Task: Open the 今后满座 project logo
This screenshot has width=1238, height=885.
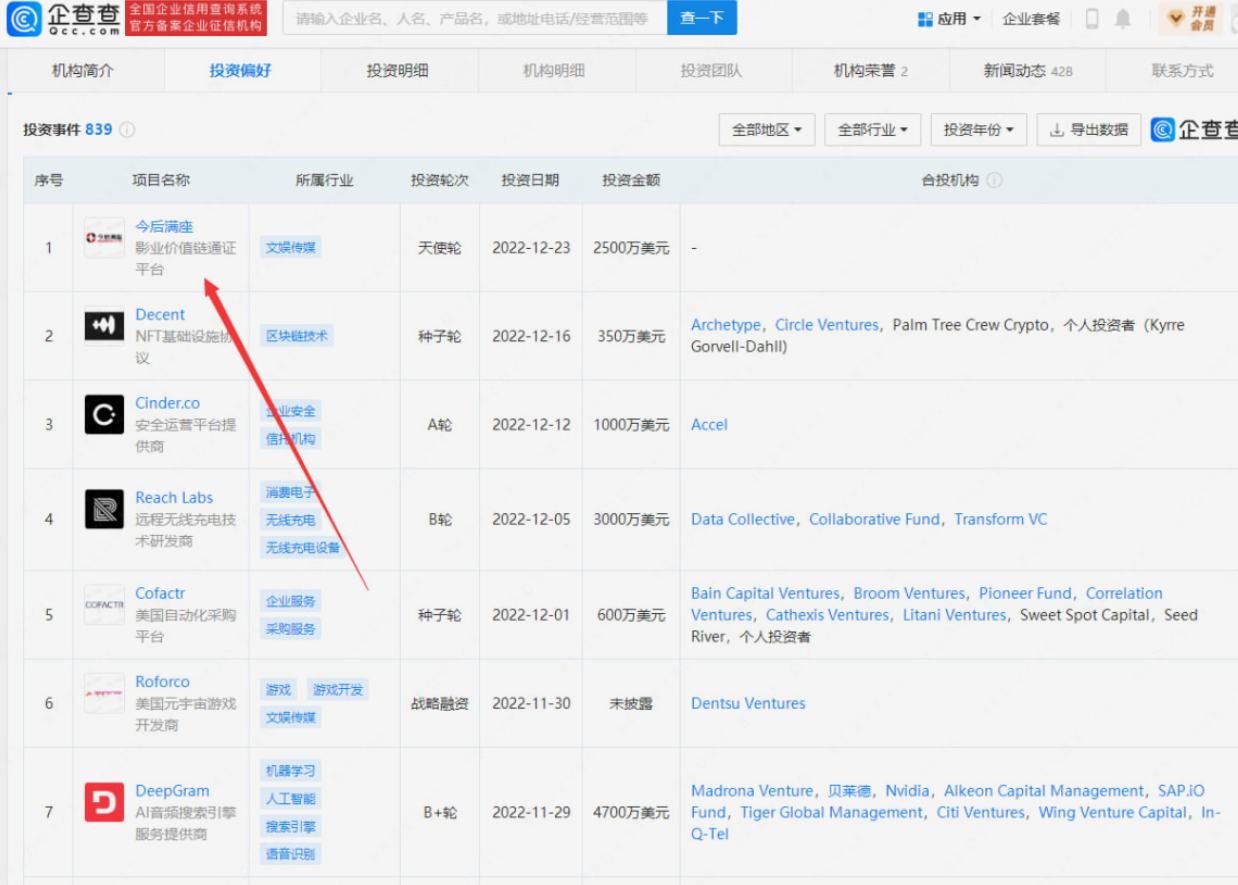Action: coord(104,238)
